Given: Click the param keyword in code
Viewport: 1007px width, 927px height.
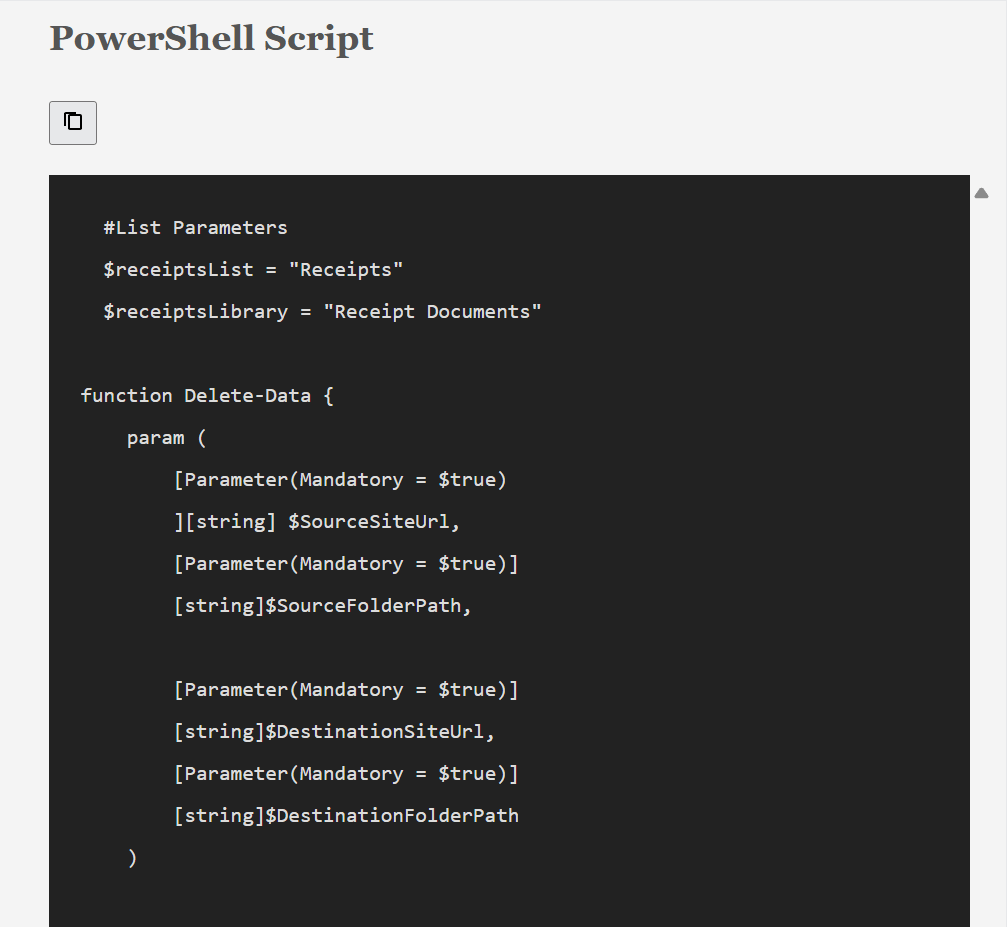Looking at the screenshot, I should coord(155,438).
